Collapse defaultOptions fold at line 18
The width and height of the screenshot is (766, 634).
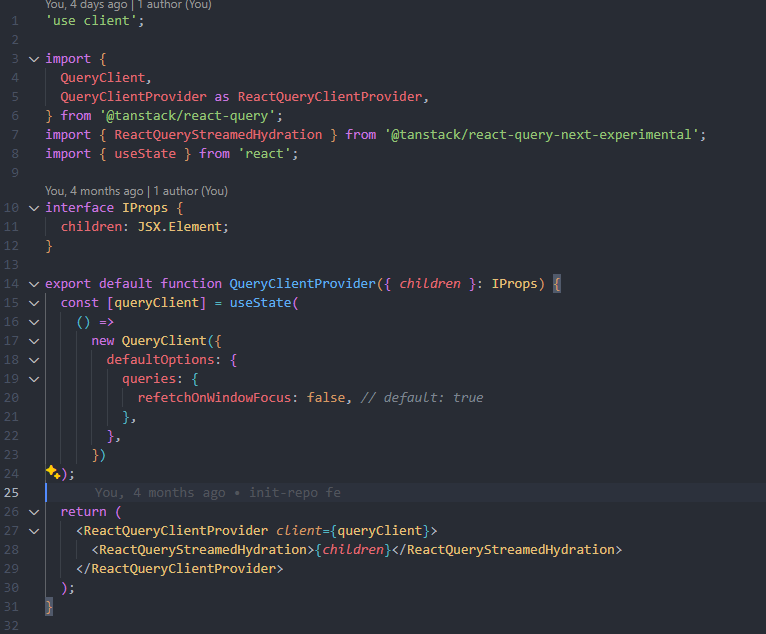click(x=34, y=360)
